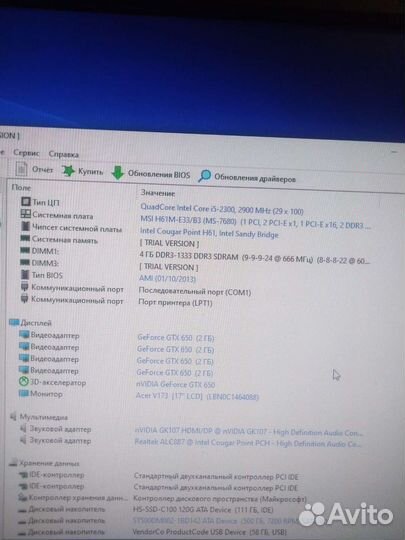Image resolution: width=405 pixels, height=540 pixels.
Task: Click the Тип ЦП processor icon
Action: [x=25, y=201]
